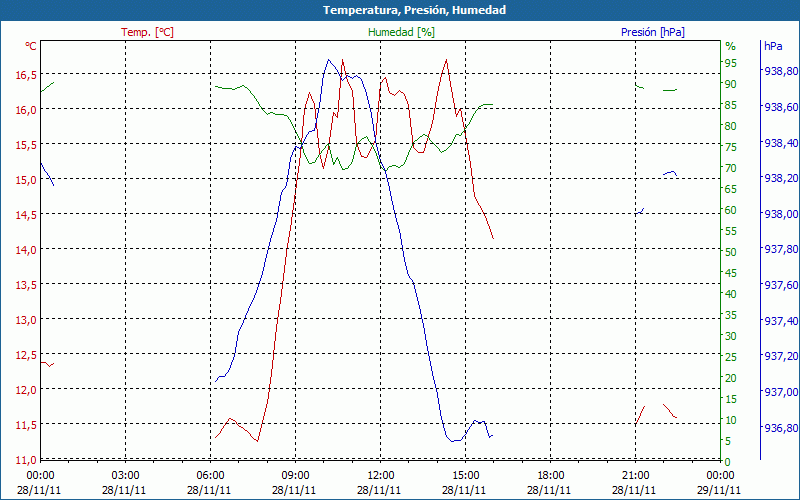Click the 50 humidity axis value

[x=731, y=252]
